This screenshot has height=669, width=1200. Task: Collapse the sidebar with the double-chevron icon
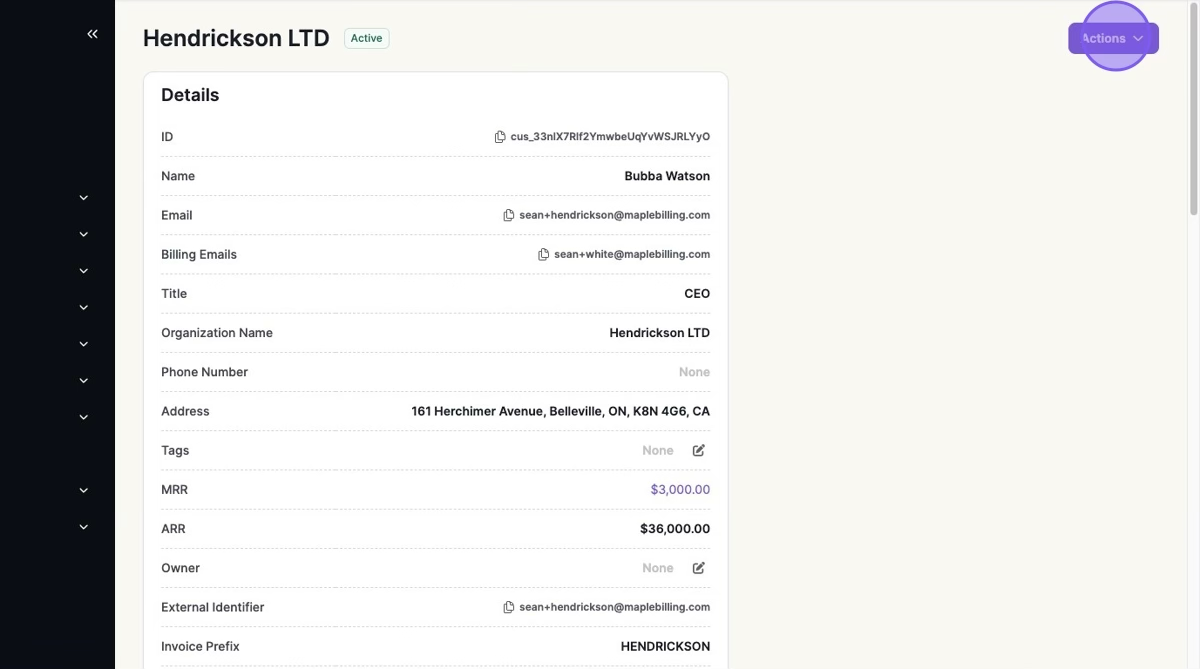click(92, 34)
